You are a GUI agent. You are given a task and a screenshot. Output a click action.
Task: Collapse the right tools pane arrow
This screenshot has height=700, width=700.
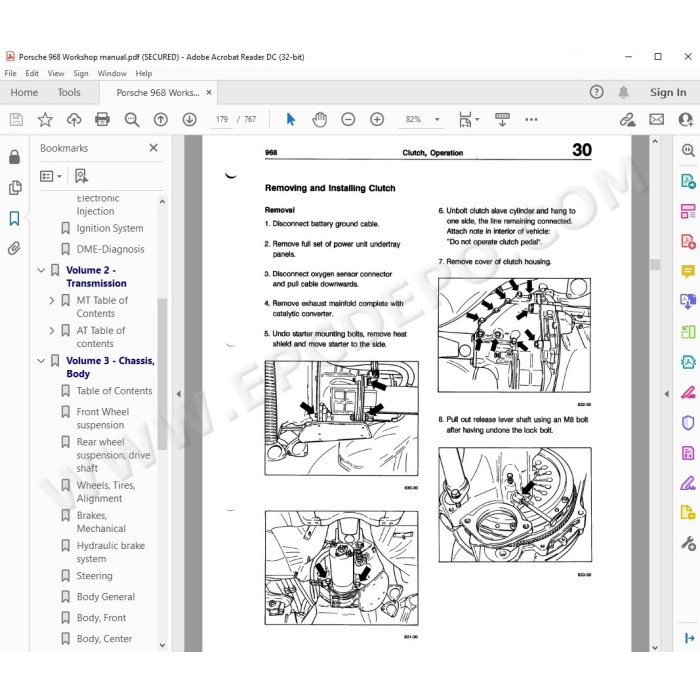click(667, 394)
